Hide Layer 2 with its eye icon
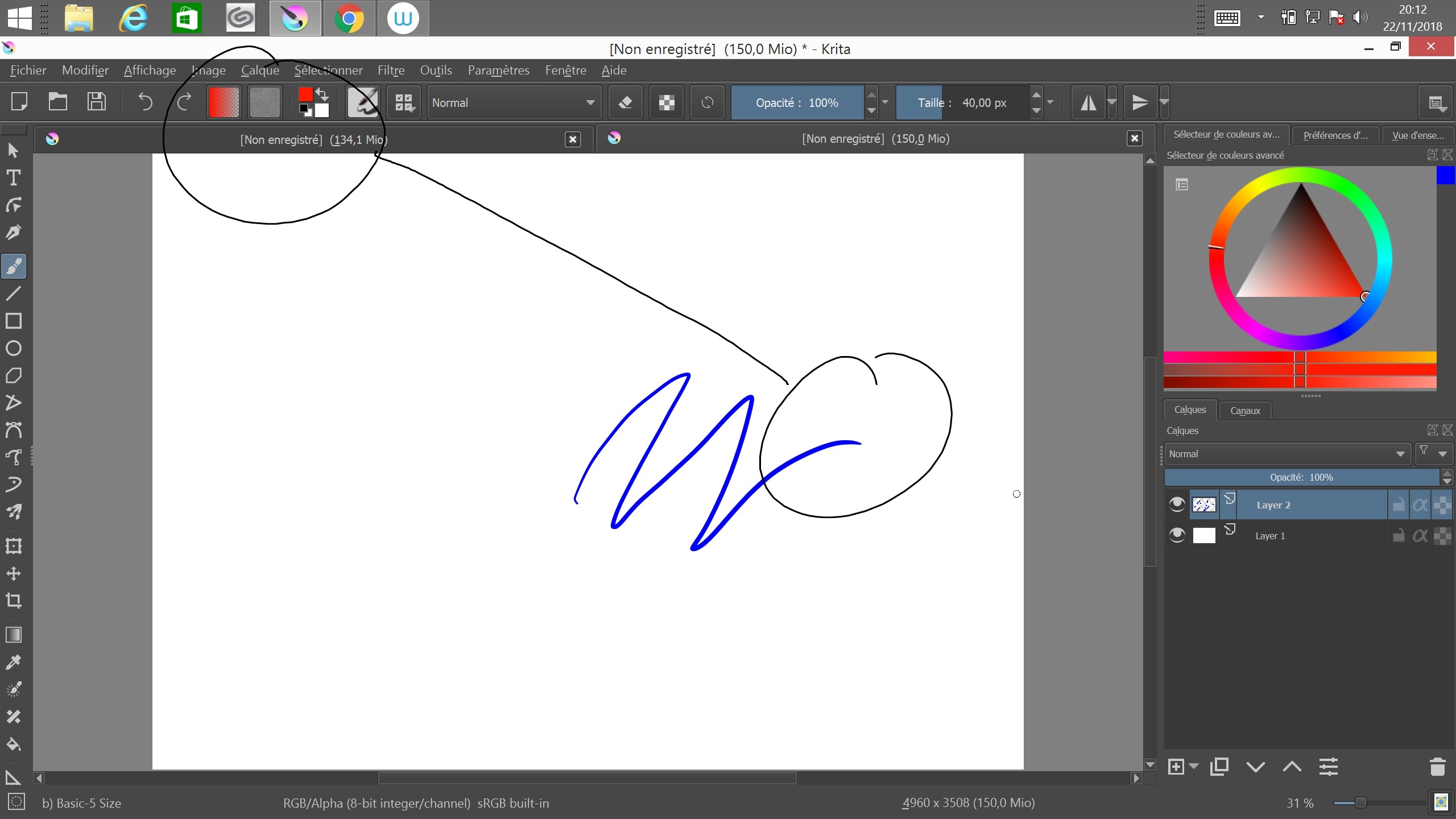The height and width of the screenshot is (819, 1456). tap(1176, 504)
